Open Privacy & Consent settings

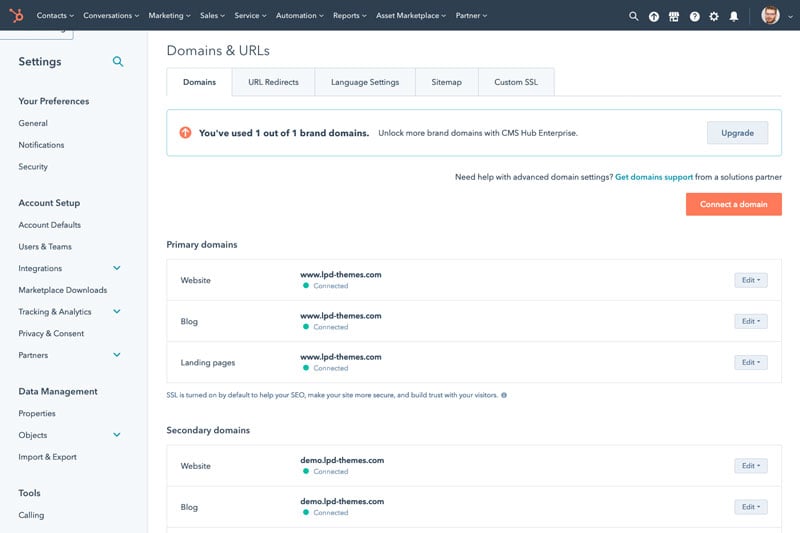click(x=51, y=334)
